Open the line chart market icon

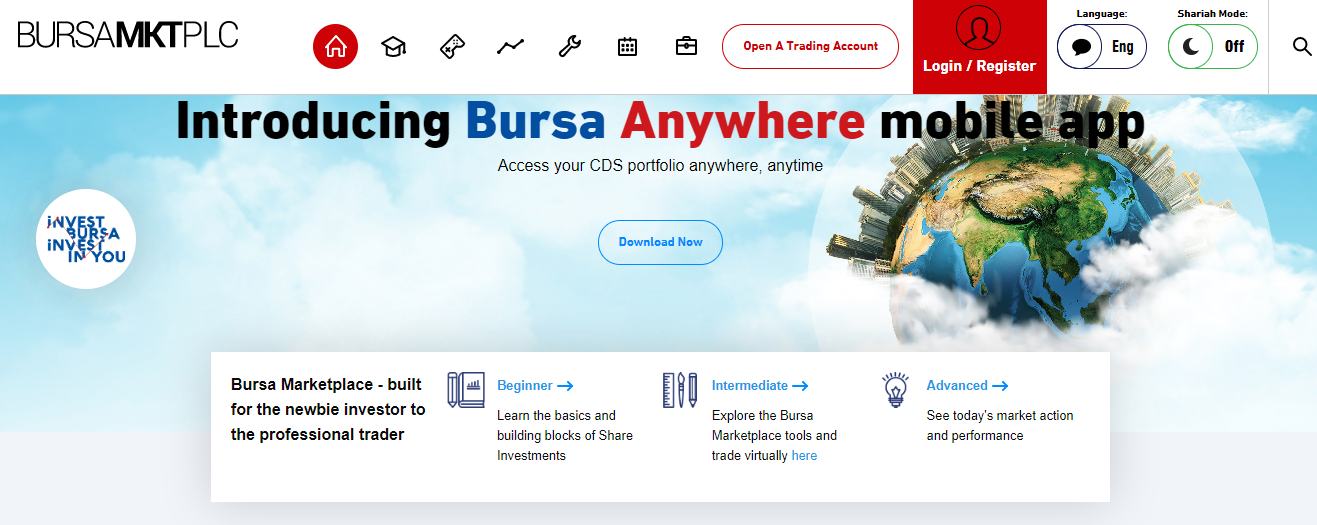[510, 47]
